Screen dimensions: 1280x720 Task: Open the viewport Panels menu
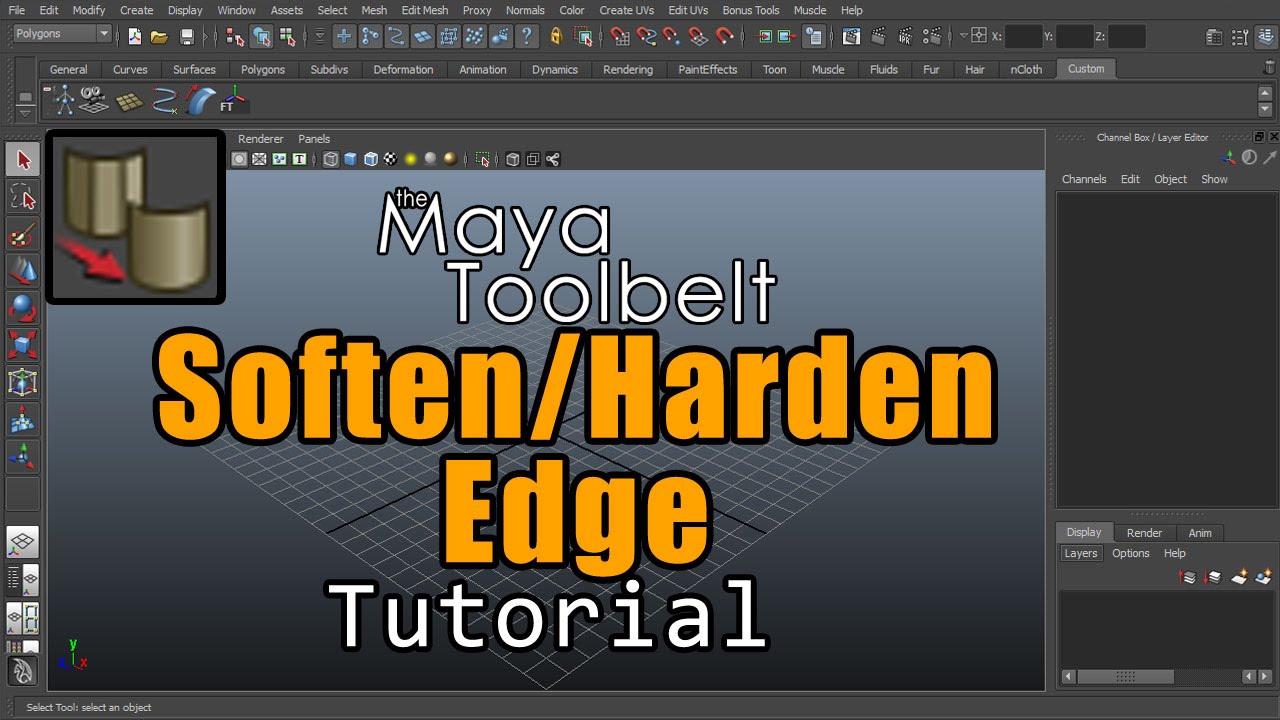(x=314, y=139)
